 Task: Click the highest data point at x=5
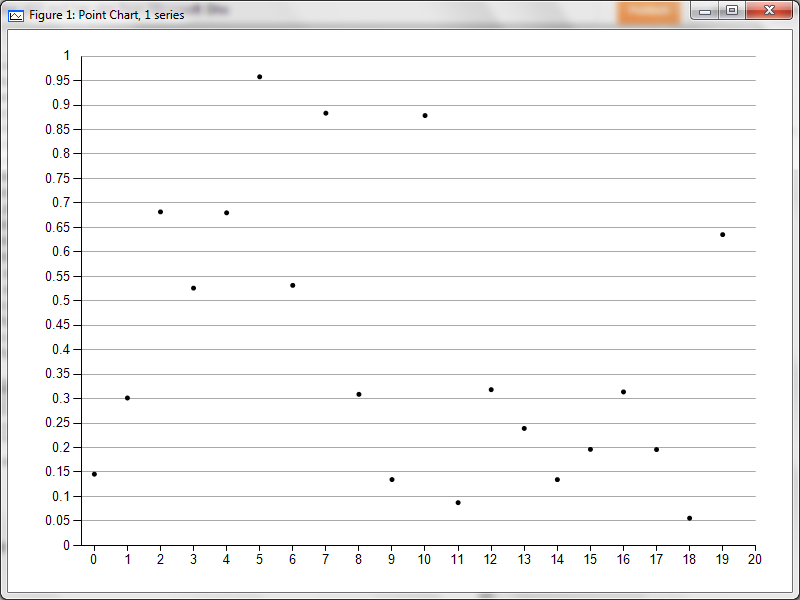pos(260,77)
